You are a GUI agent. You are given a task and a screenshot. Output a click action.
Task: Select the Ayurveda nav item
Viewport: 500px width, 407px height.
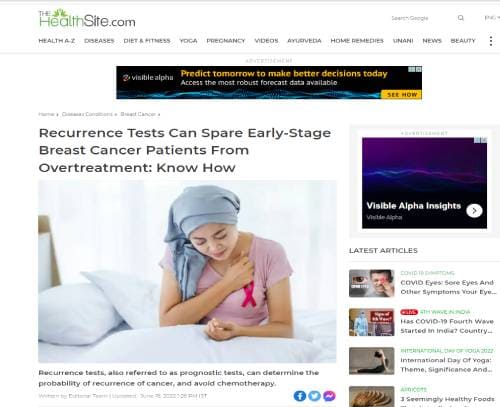[304, 41]
